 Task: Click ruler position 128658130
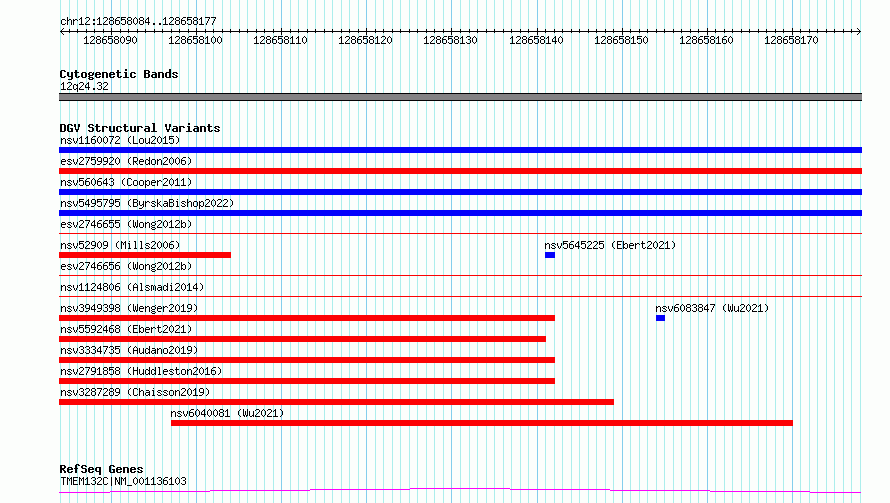(451, 40)
